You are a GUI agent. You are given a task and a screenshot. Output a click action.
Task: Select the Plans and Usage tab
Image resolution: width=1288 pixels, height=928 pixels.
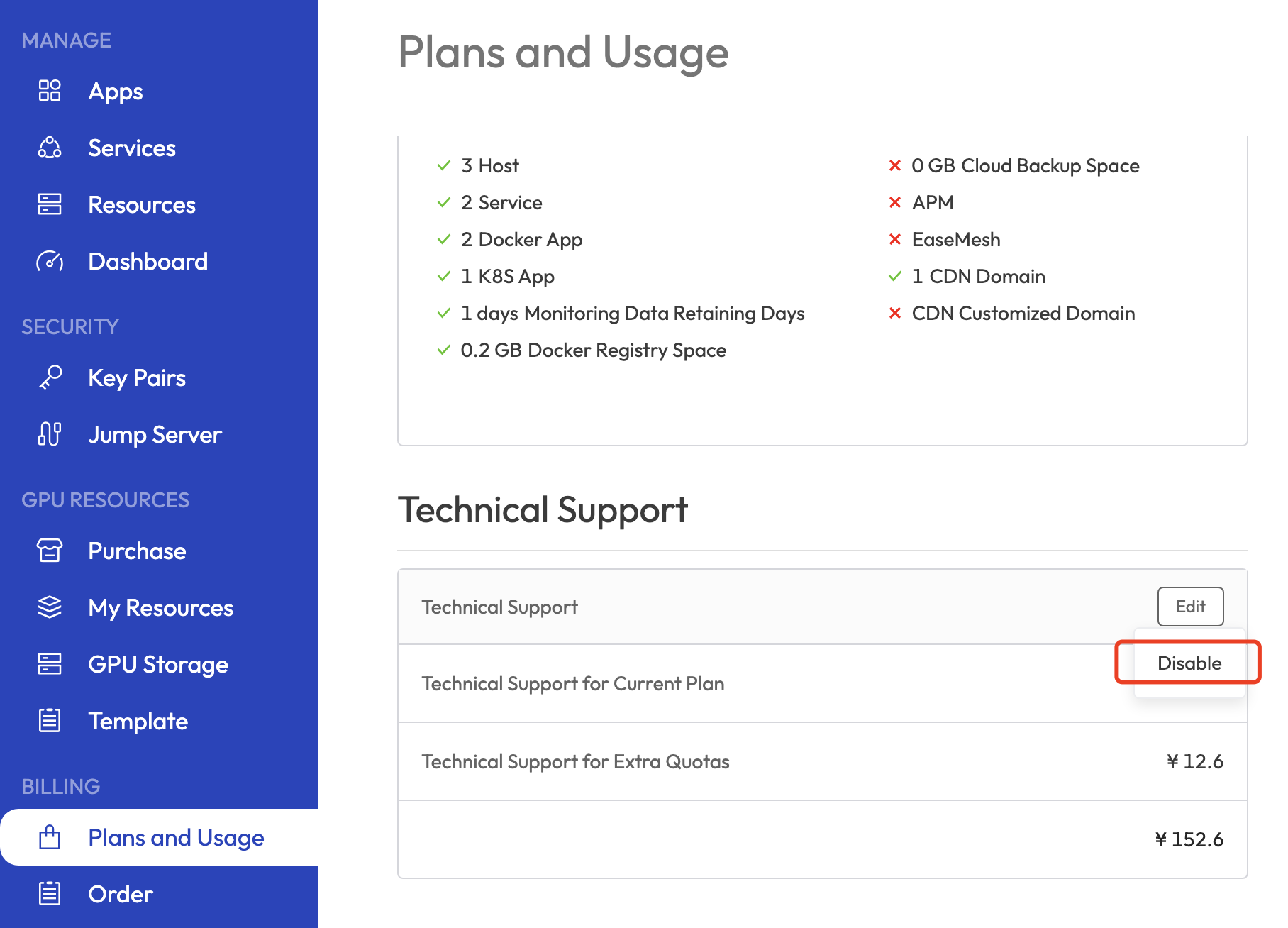(176, 837)
